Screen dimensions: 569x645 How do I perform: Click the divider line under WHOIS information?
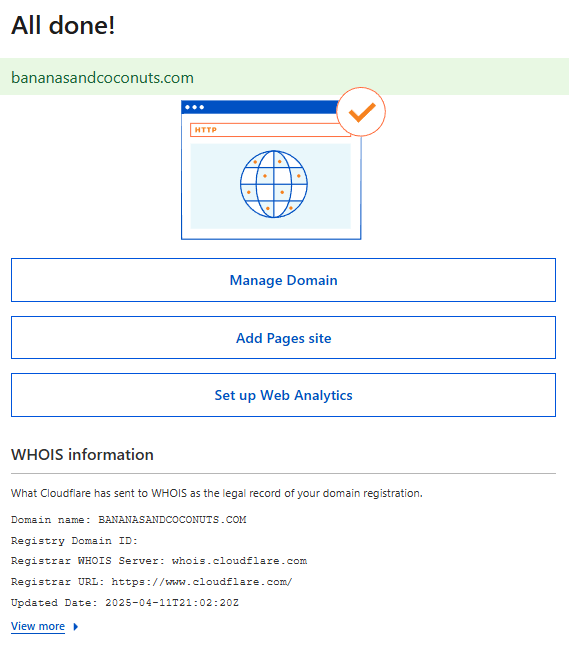tap(283, 473)
